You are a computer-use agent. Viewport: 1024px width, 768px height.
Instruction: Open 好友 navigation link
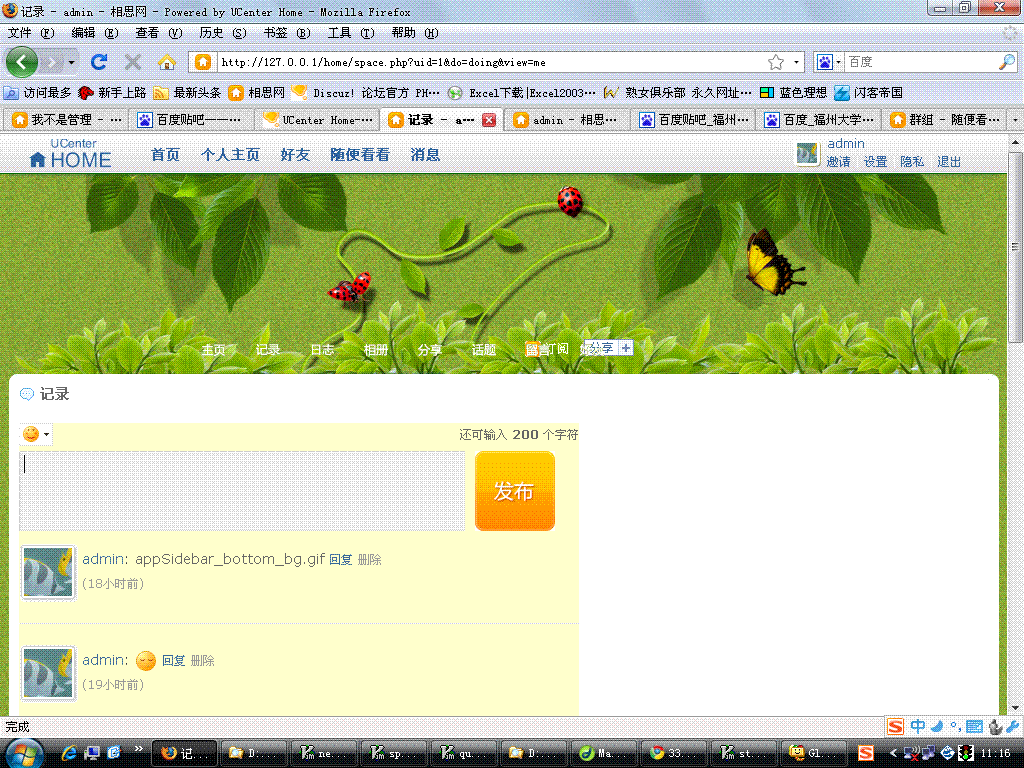(x=295, y=155)
